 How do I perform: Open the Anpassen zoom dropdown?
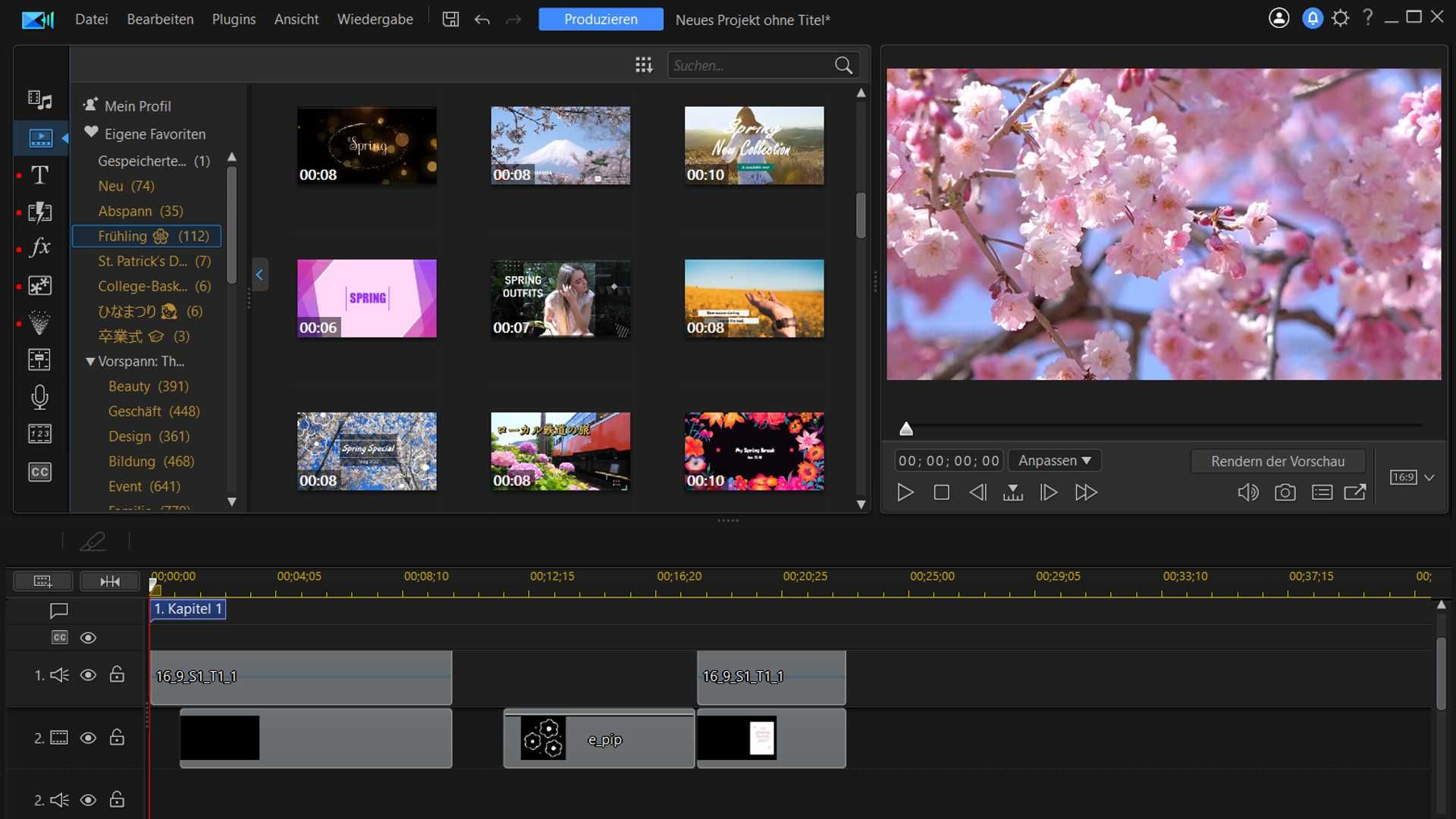[1054, 461]
